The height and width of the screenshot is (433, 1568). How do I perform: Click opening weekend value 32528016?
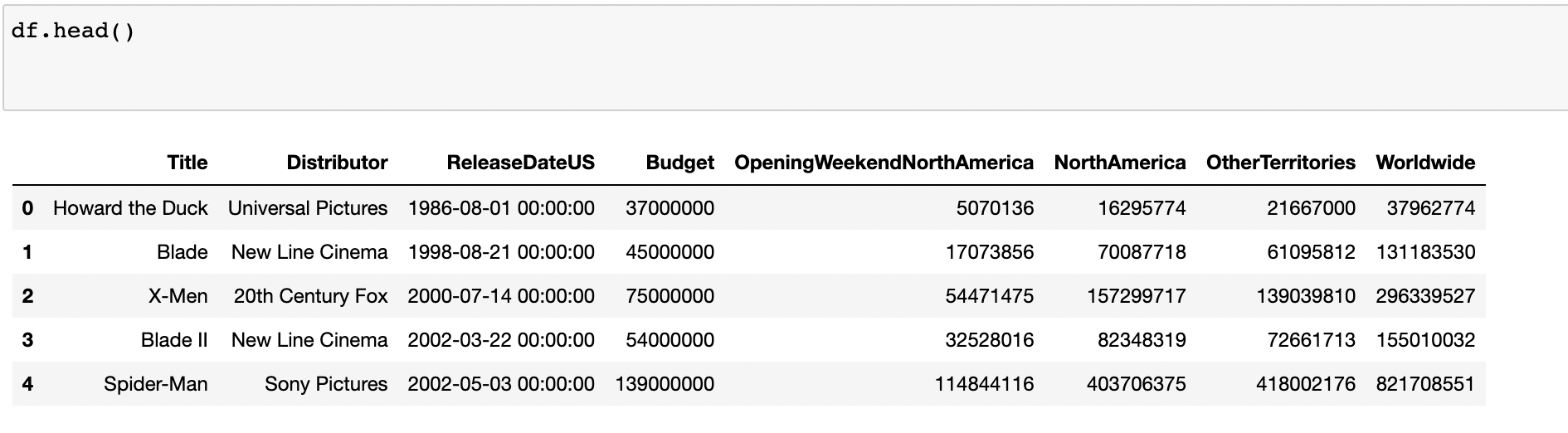[990, 340]
